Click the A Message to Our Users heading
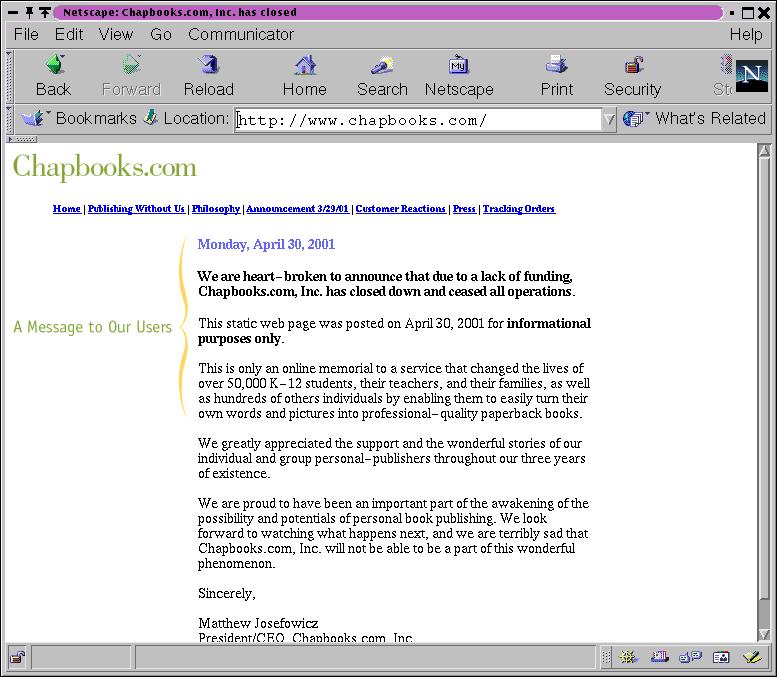 point(93,327)
